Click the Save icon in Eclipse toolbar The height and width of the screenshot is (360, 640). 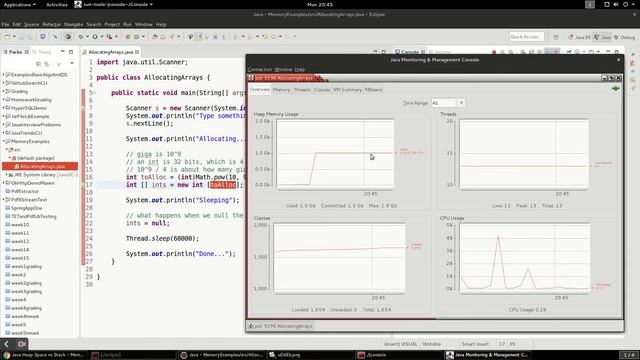tap(22, 37)
